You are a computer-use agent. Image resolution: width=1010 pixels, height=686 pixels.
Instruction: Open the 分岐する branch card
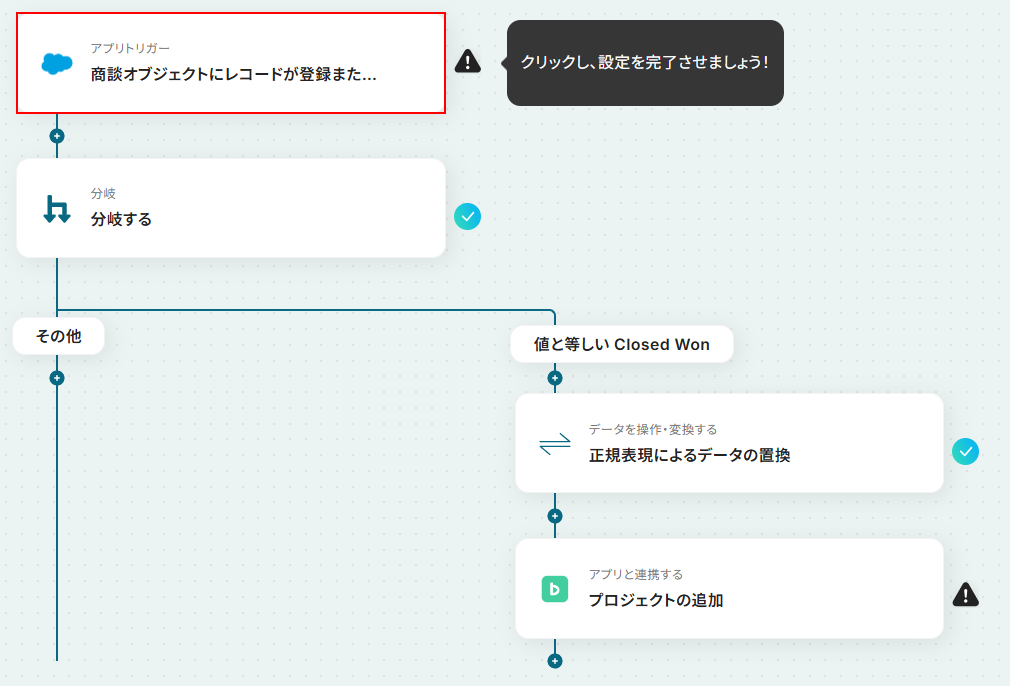click(231, 208)
